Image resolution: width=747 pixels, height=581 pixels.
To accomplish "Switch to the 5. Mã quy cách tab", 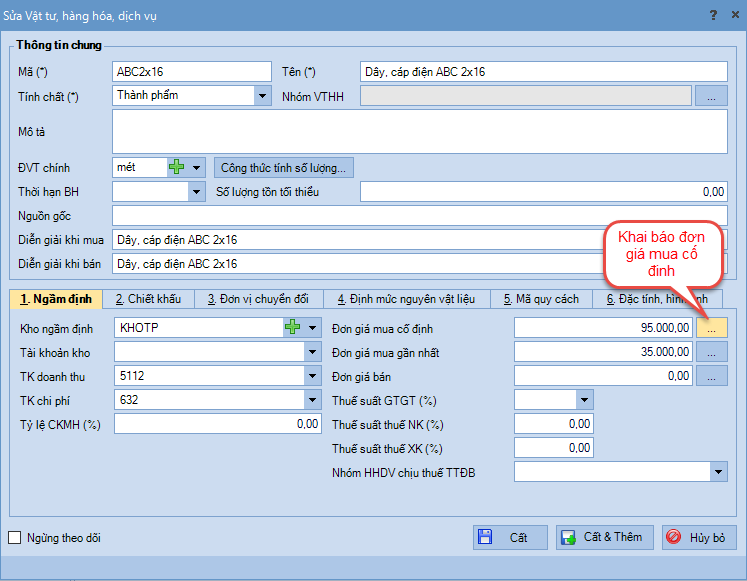I will 541,299.
